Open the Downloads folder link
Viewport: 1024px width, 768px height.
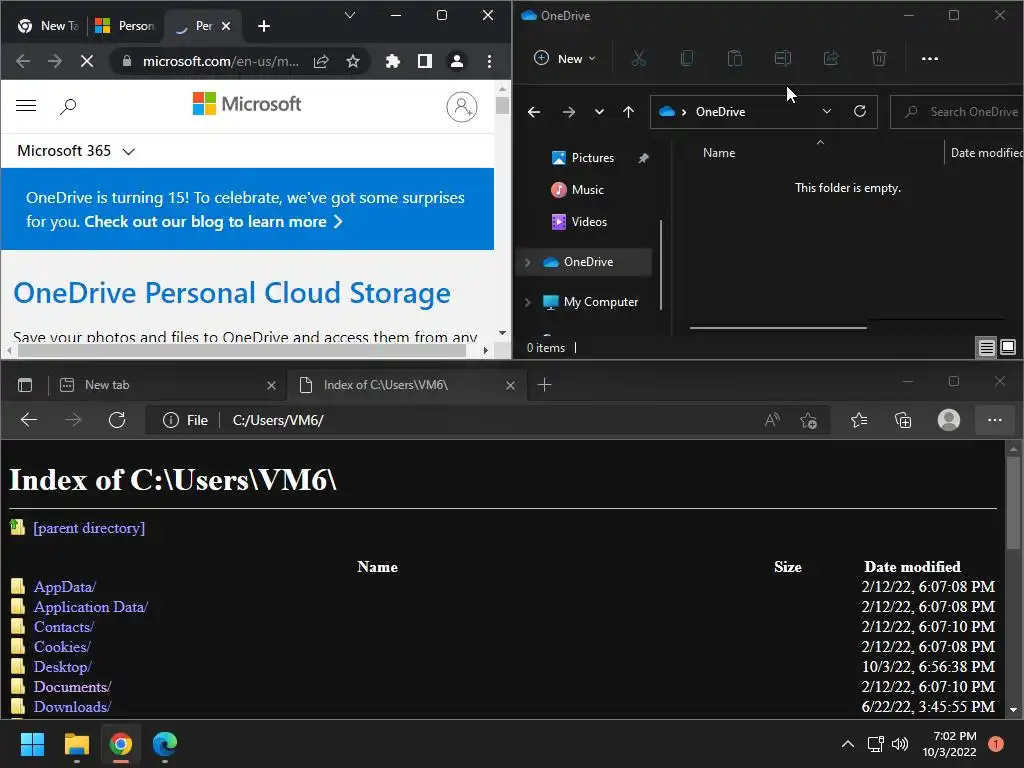[72, 707]
